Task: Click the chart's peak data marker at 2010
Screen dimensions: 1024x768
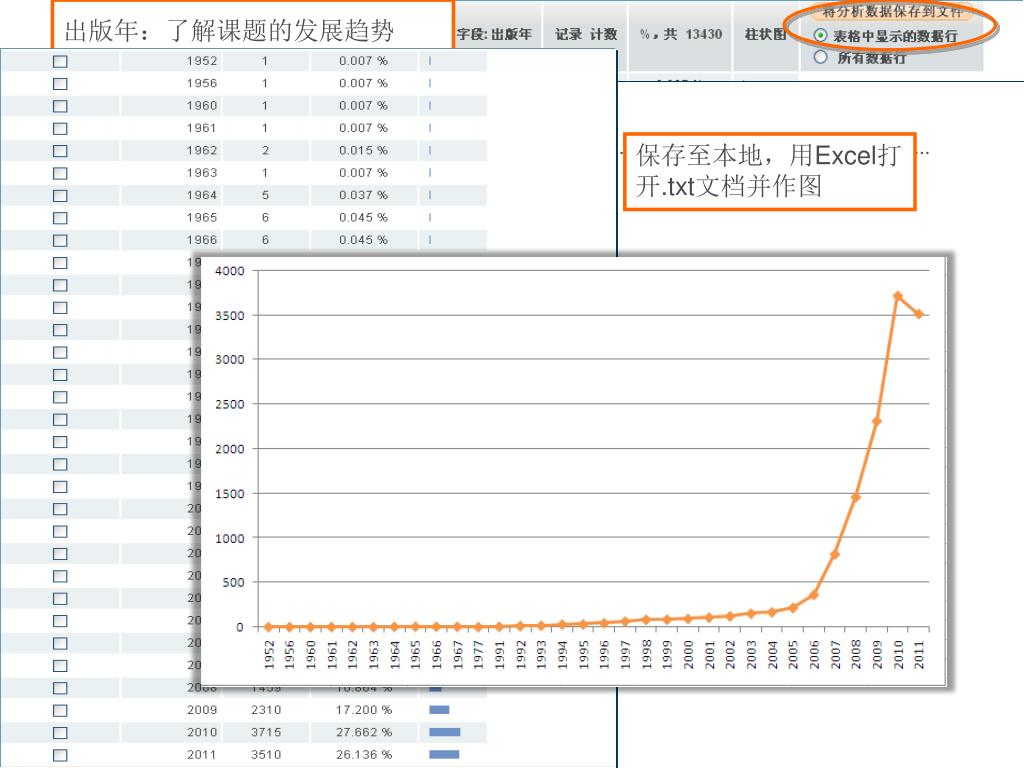Action: point(898,296)
